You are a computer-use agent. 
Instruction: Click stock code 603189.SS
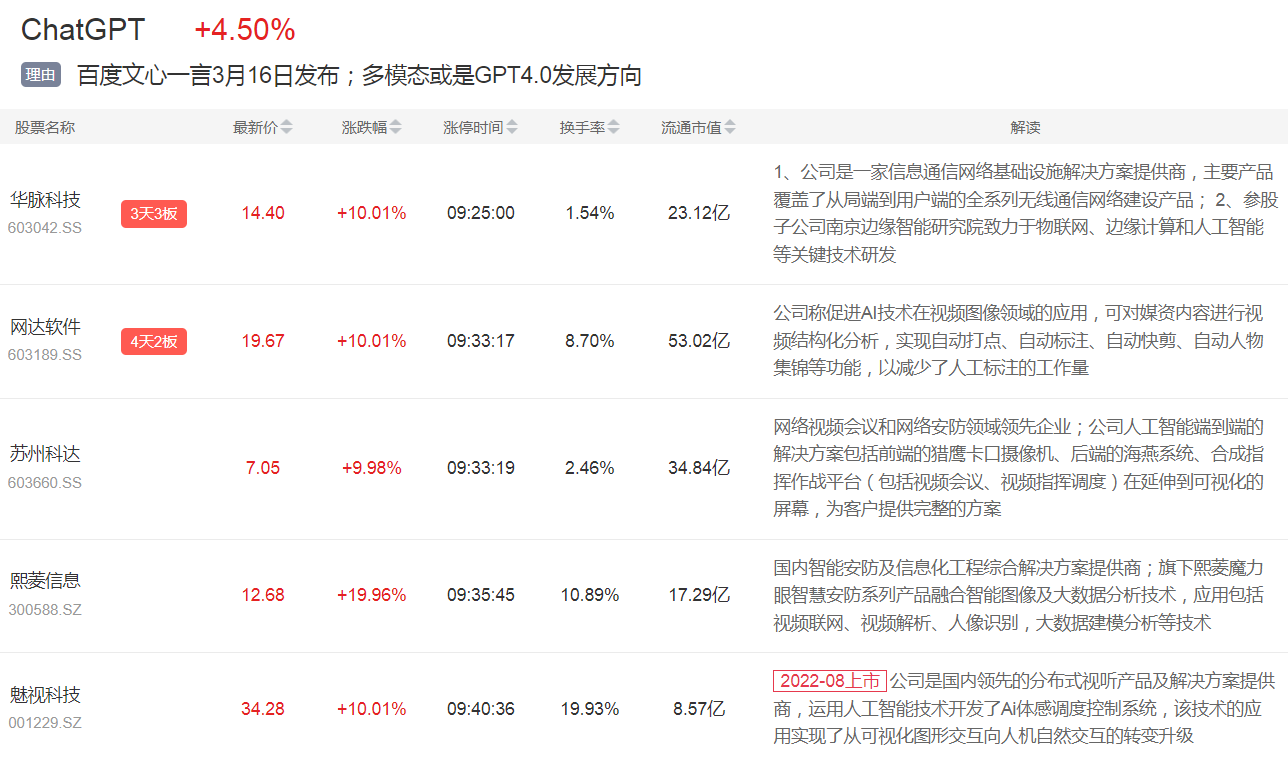[x=45, y=355]
